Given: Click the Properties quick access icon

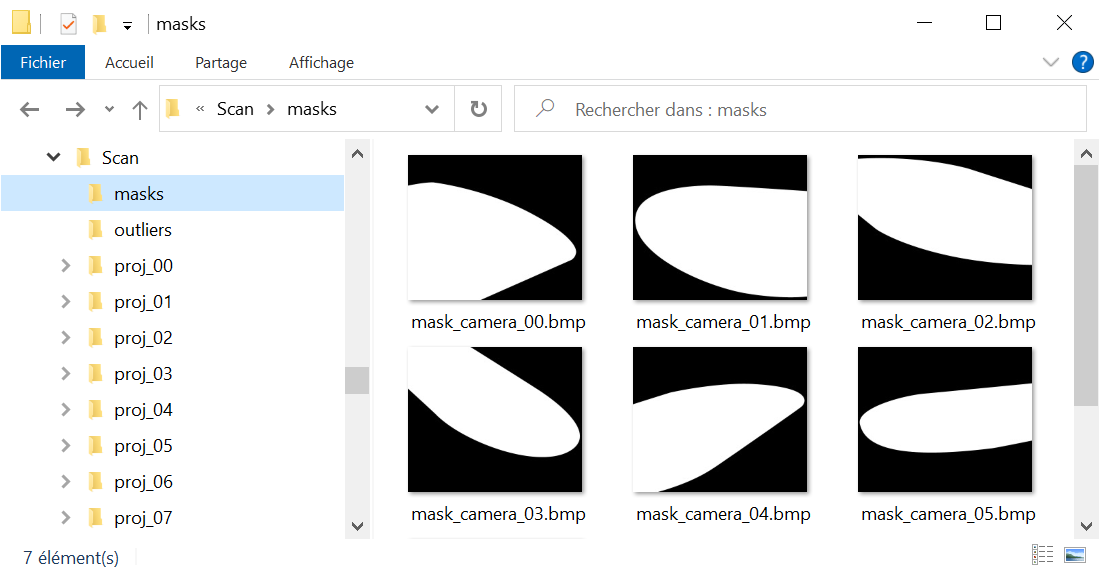Looking at the screenshot, I should [x=68, y=24].
